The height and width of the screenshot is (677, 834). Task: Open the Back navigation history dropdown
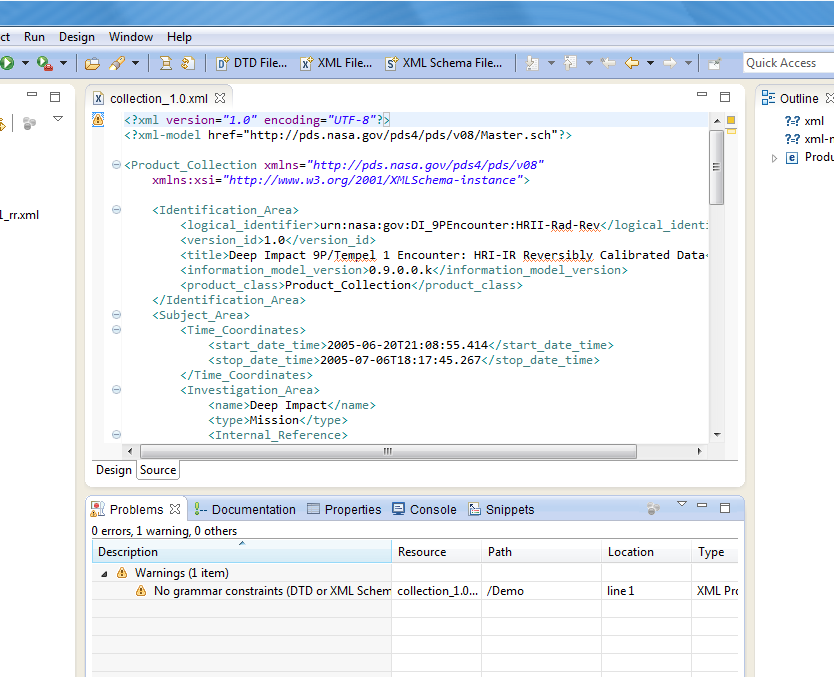click(x=650, y=63)
